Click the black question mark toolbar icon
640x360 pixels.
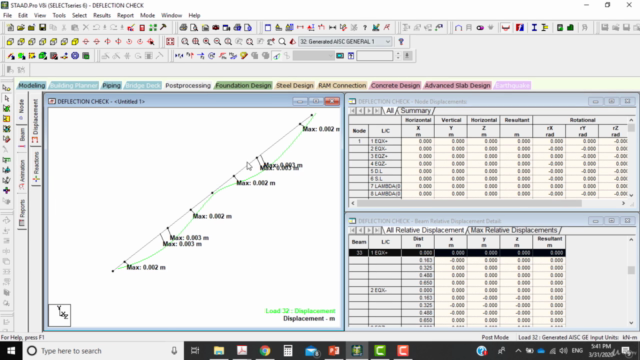(x=364, y=28)
